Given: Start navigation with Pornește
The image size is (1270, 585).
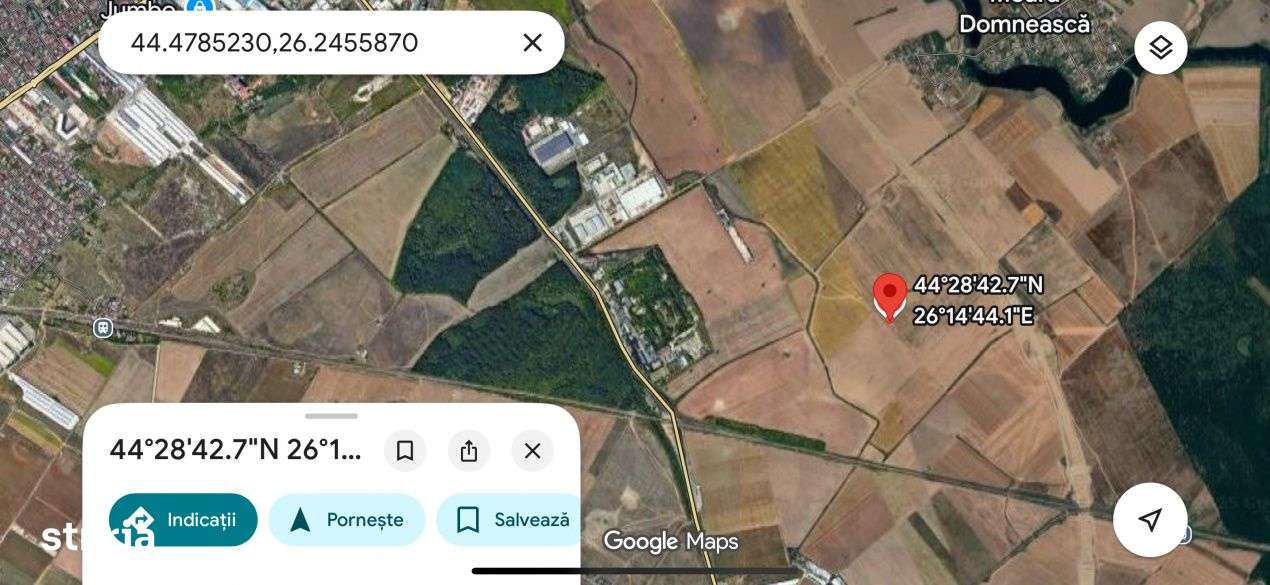Looking at the screenshot, I should pyautogui.click(x=346, y=520).
